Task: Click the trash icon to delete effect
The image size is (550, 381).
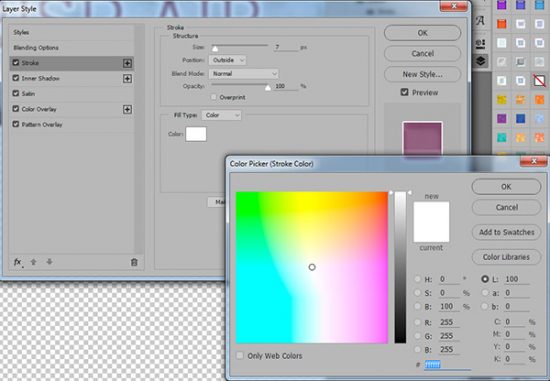Action: click(134, 262)
